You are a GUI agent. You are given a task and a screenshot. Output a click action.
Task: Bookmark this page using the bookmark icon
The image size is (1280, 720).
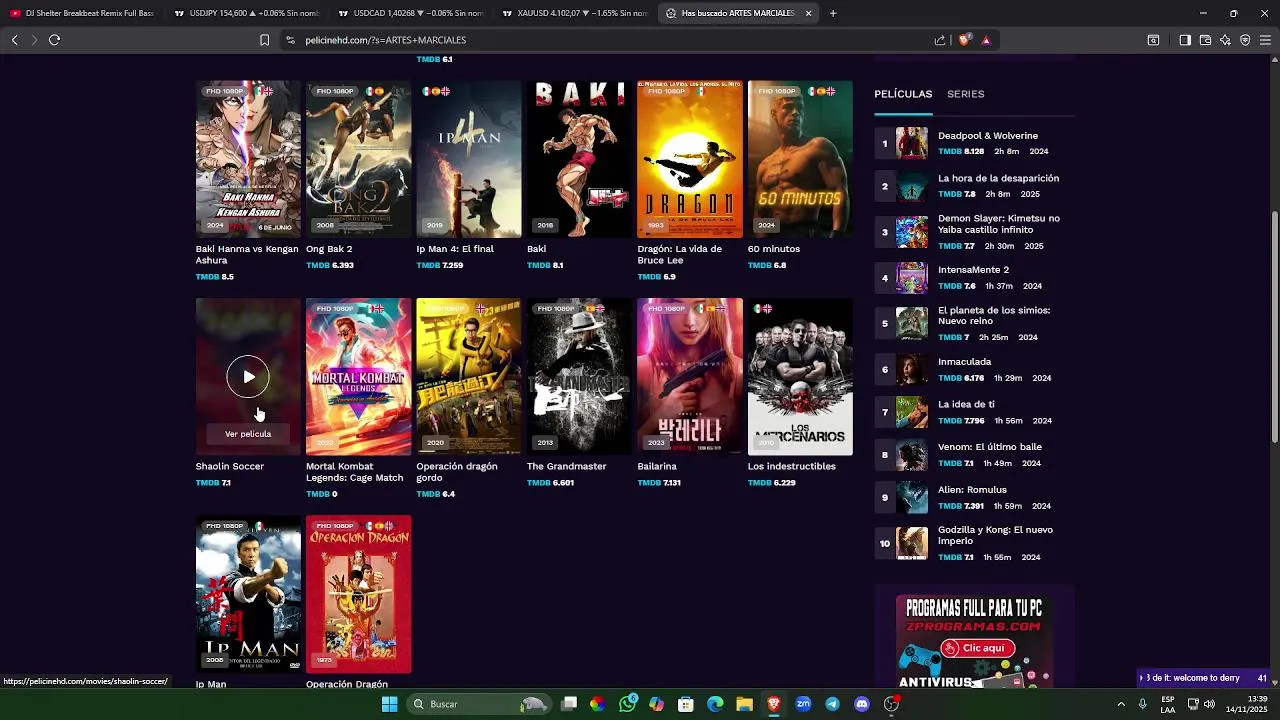[x=264, y=40]
